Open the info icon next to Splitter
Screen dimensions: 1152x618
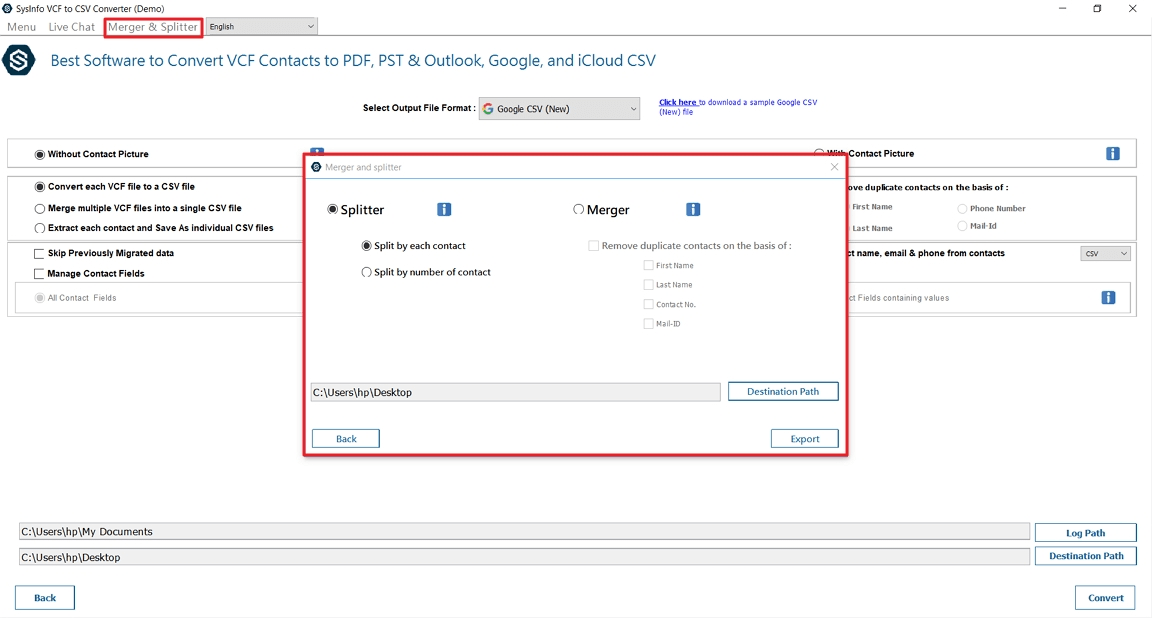pyautogui.click(x=444, y=209)
